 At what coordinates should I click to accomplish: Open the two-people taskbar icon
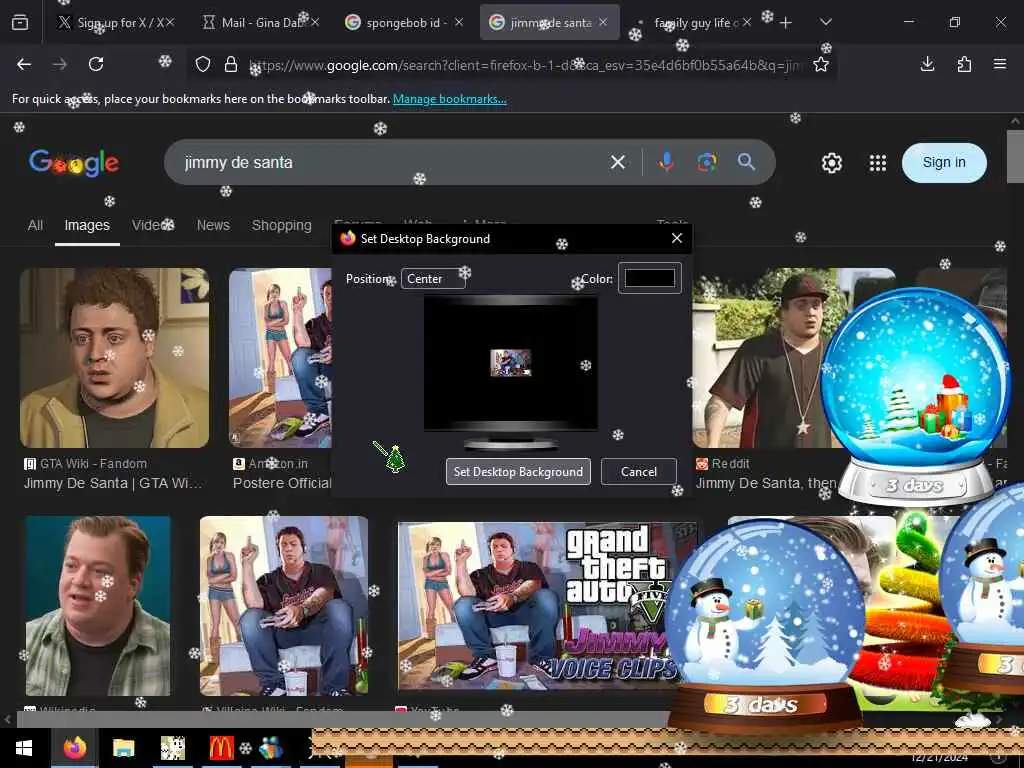pyautogui.click(x=270, y=748)
